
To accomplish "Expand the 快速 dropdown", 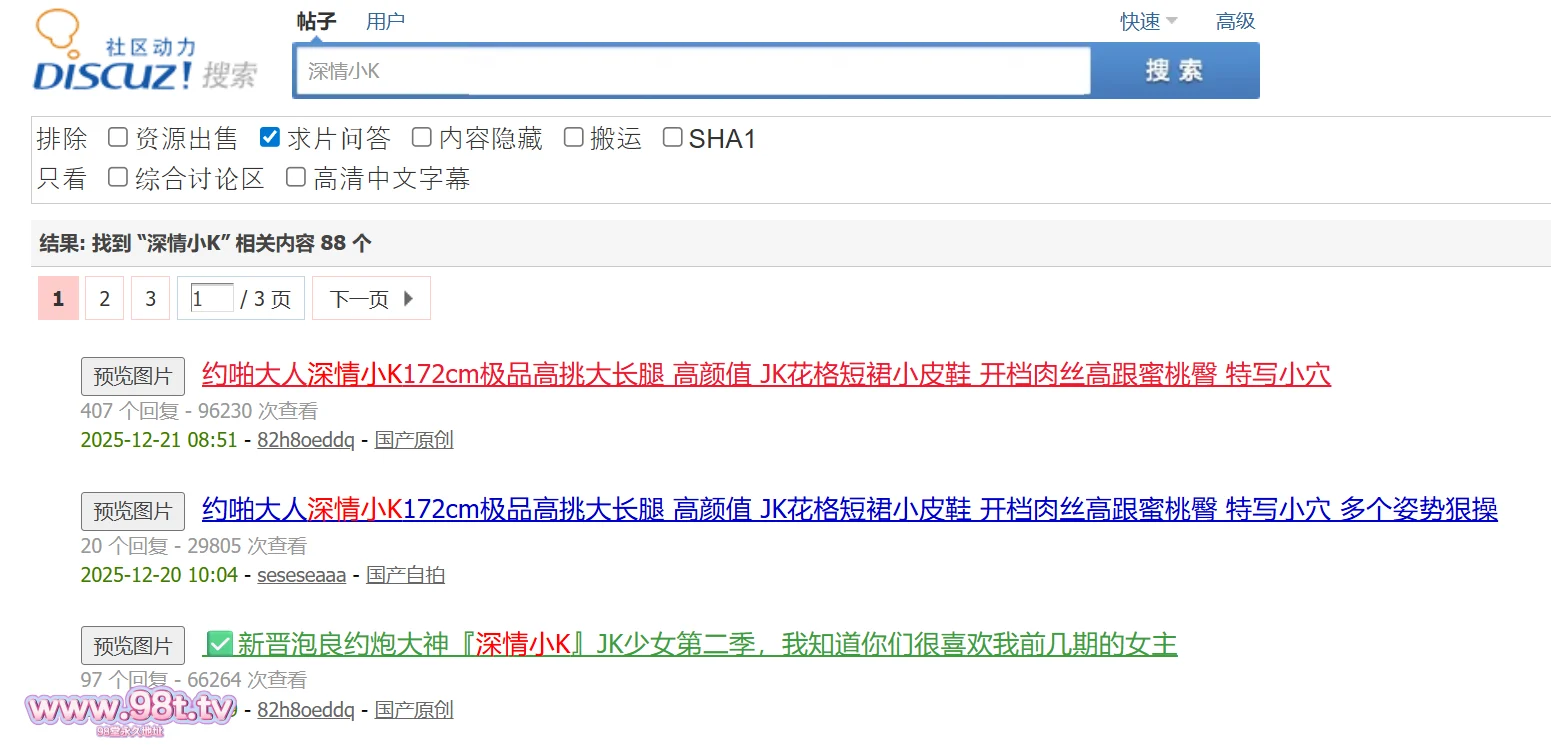I will click(x=1148, y=22).
